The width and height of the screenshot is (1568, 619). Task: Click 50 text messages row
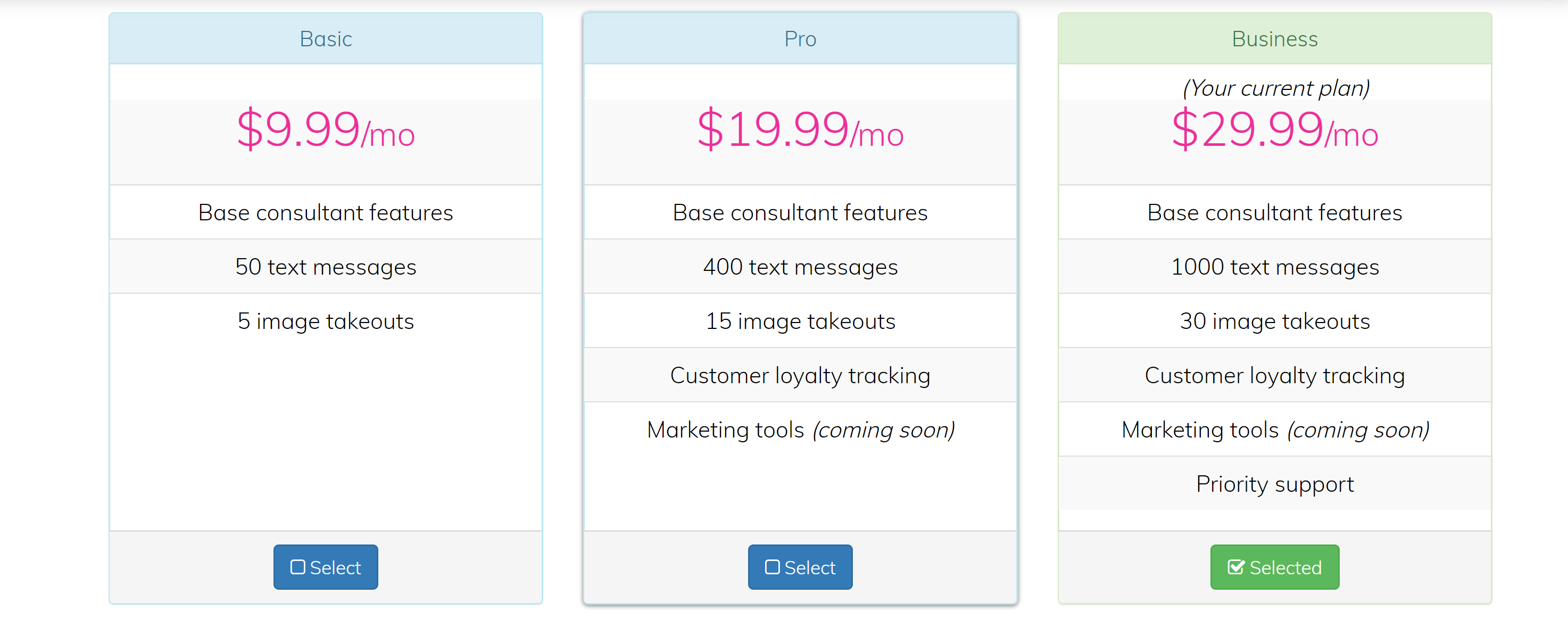(x=325, y=267)
